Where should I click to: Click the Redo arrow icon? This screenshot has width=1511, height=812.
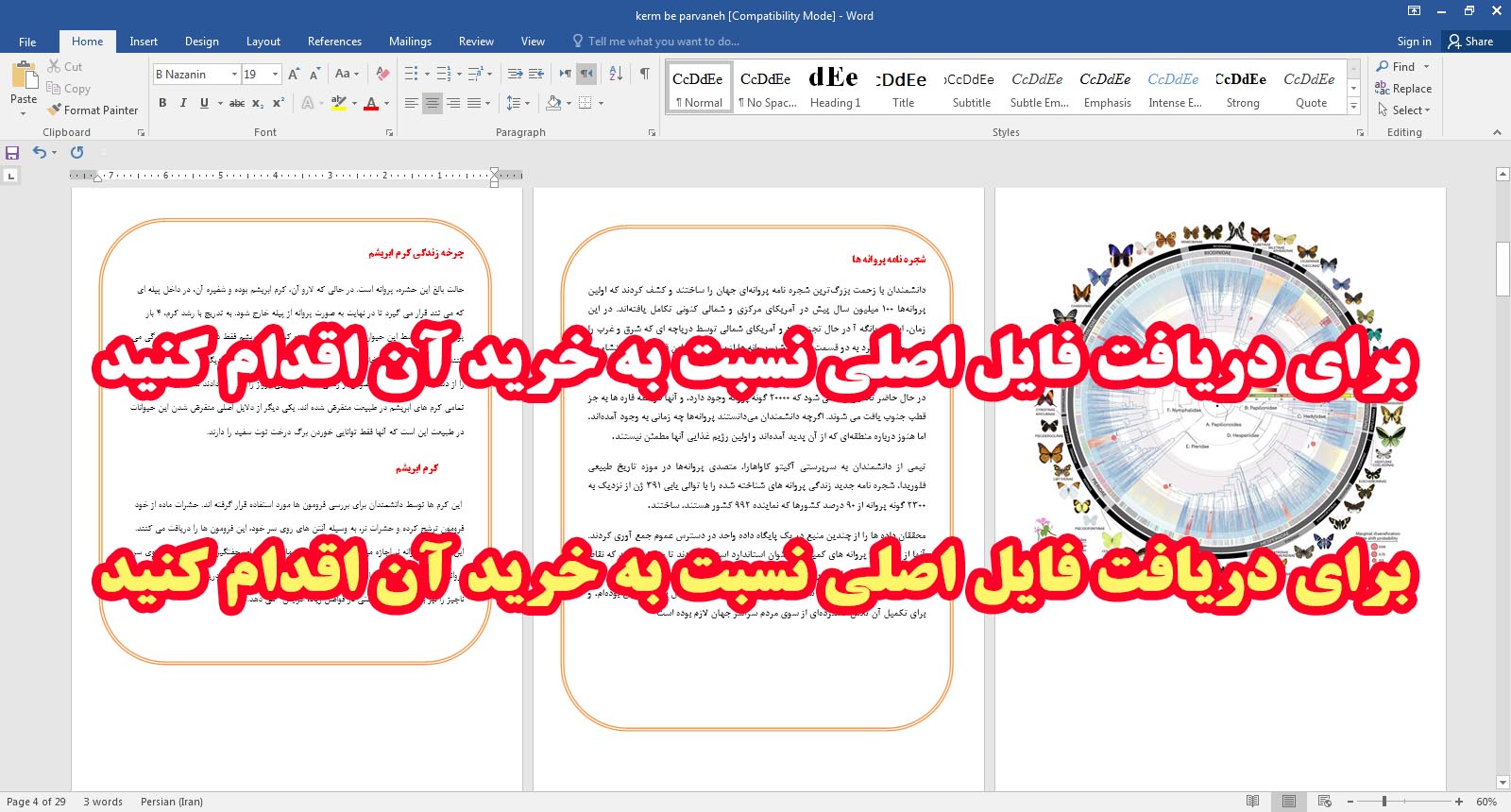coord(77,152)
